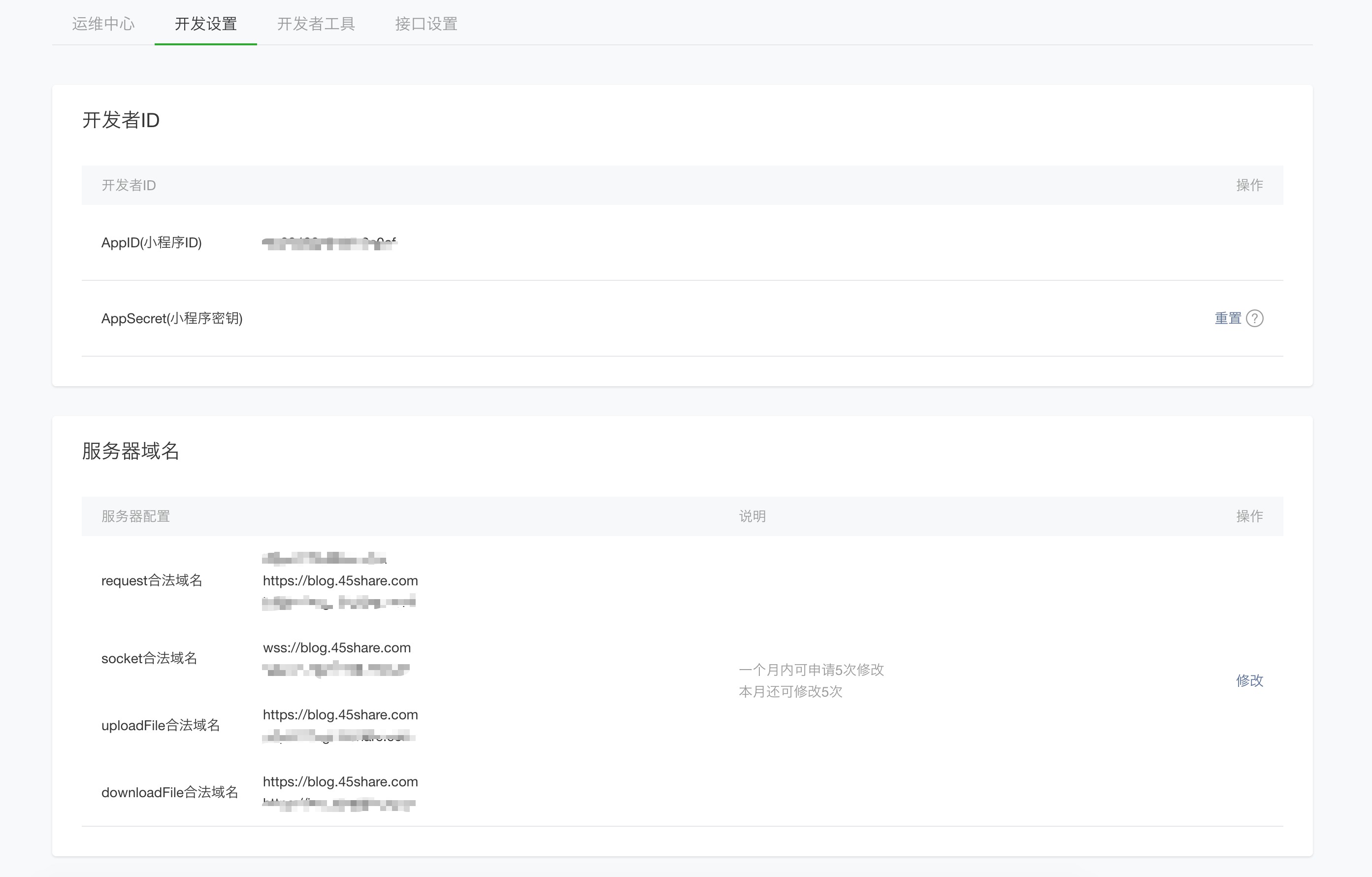Viewport: 1372px width, 877px height.
Task: Click the AppID(小程序ID) label
Action: point(152,243)
